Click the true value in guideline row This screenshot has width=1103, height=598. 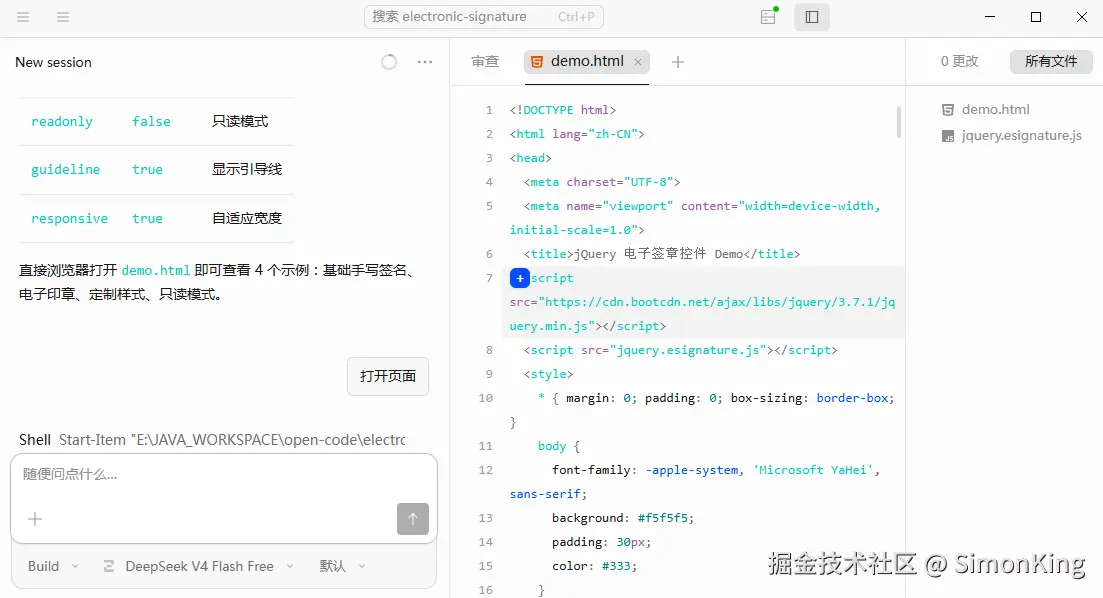point(147,170)
